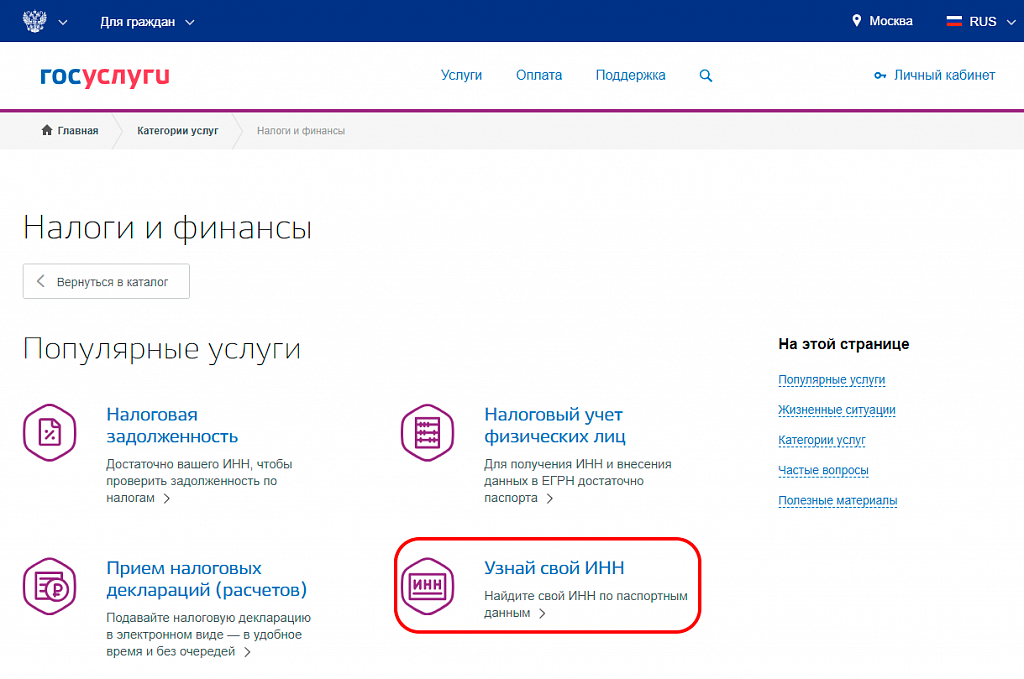Click the abacus icon for tax registration
The height and width of the screenshot is (679, 1024).
(427, 432)
